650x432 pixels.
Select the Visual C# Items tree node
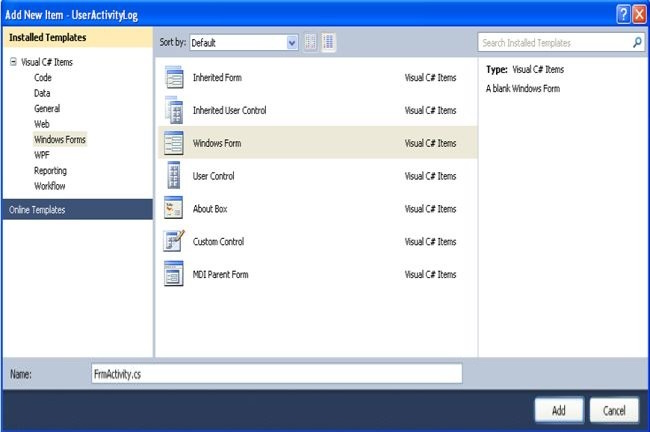tap(47, 62)
